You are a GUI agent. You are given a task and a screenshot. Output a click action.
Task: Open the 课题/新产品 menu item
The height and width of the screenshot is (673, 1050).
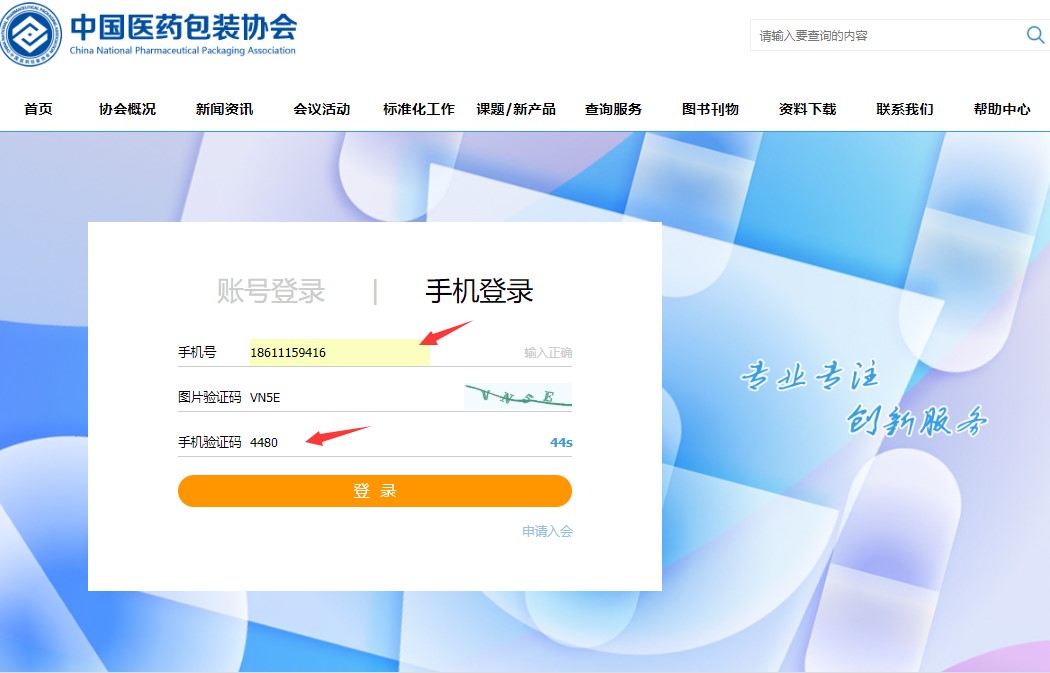(x=516, y=109)
